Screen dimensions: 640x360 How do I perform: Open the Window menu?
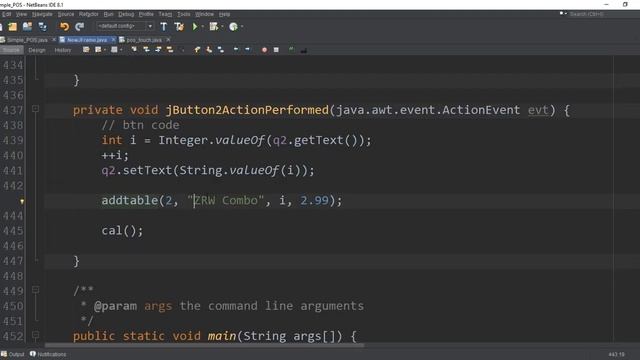click(x=204, y=14)
